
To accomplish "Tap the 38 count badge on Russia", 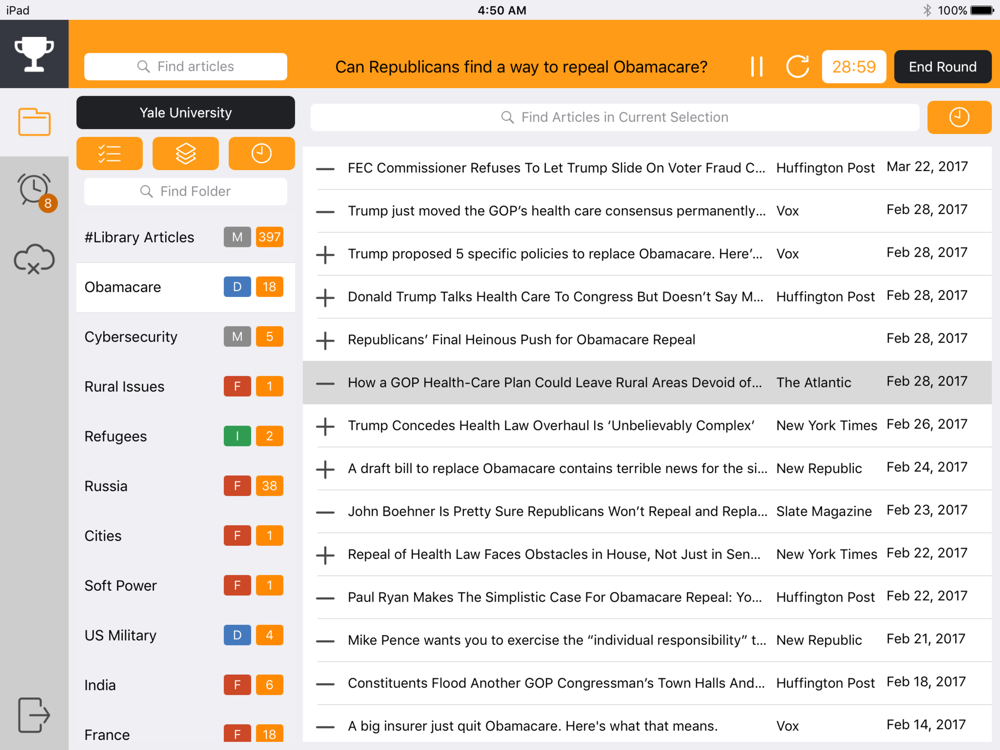I will point(269,486).
